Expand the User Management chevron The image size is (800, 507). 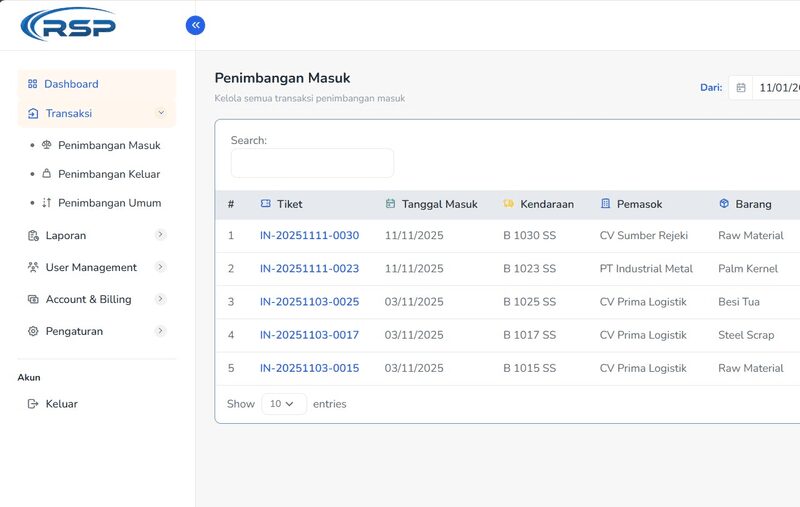click(160, 267)
